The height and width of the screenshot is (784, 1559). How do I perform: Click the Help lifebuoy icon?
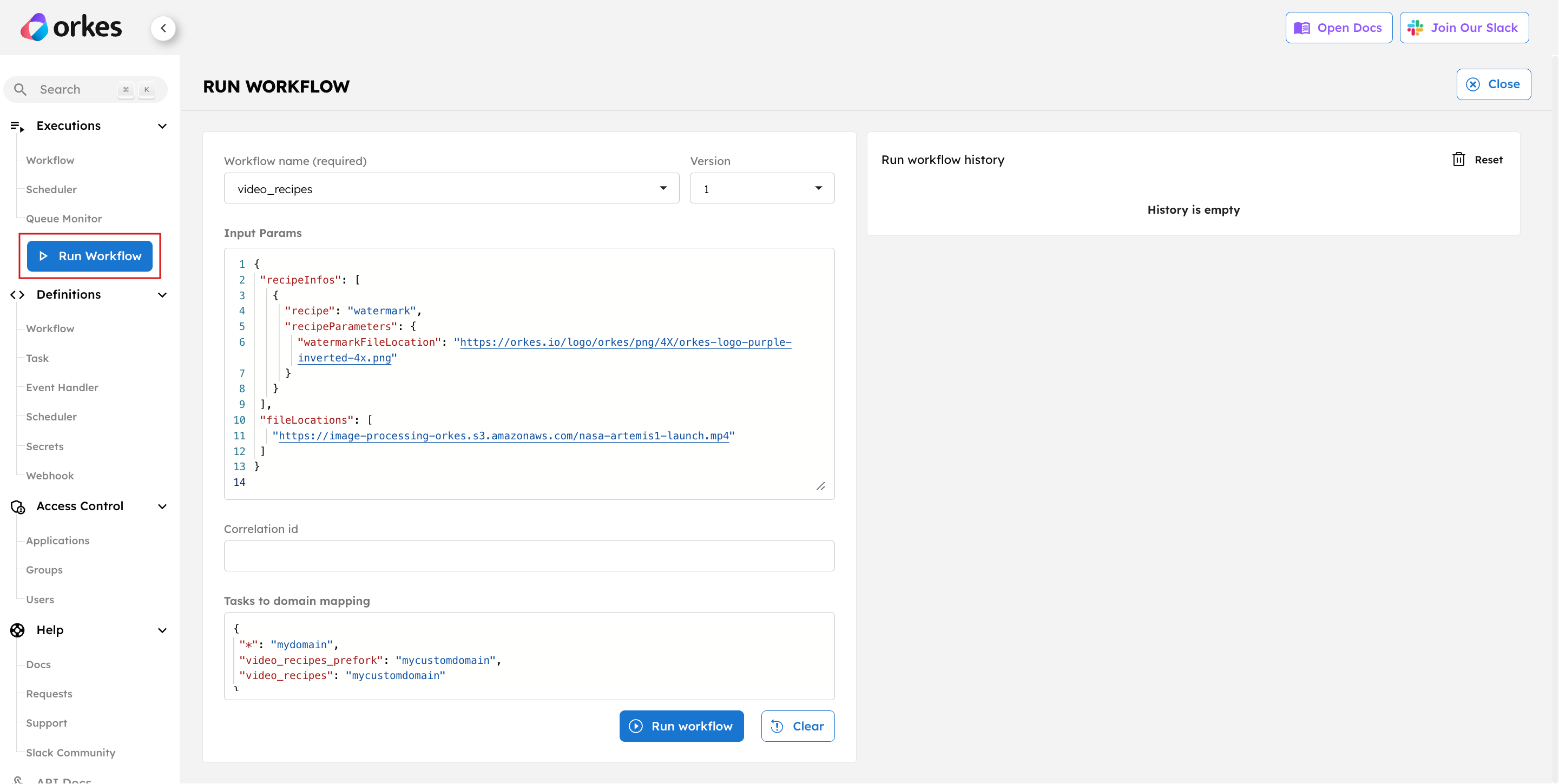point(17,630)
